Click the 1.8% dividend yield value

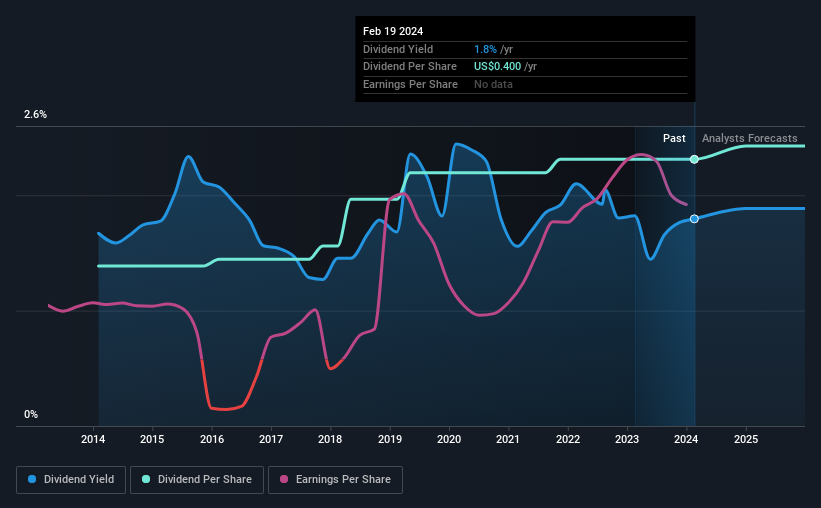(485, 49)
